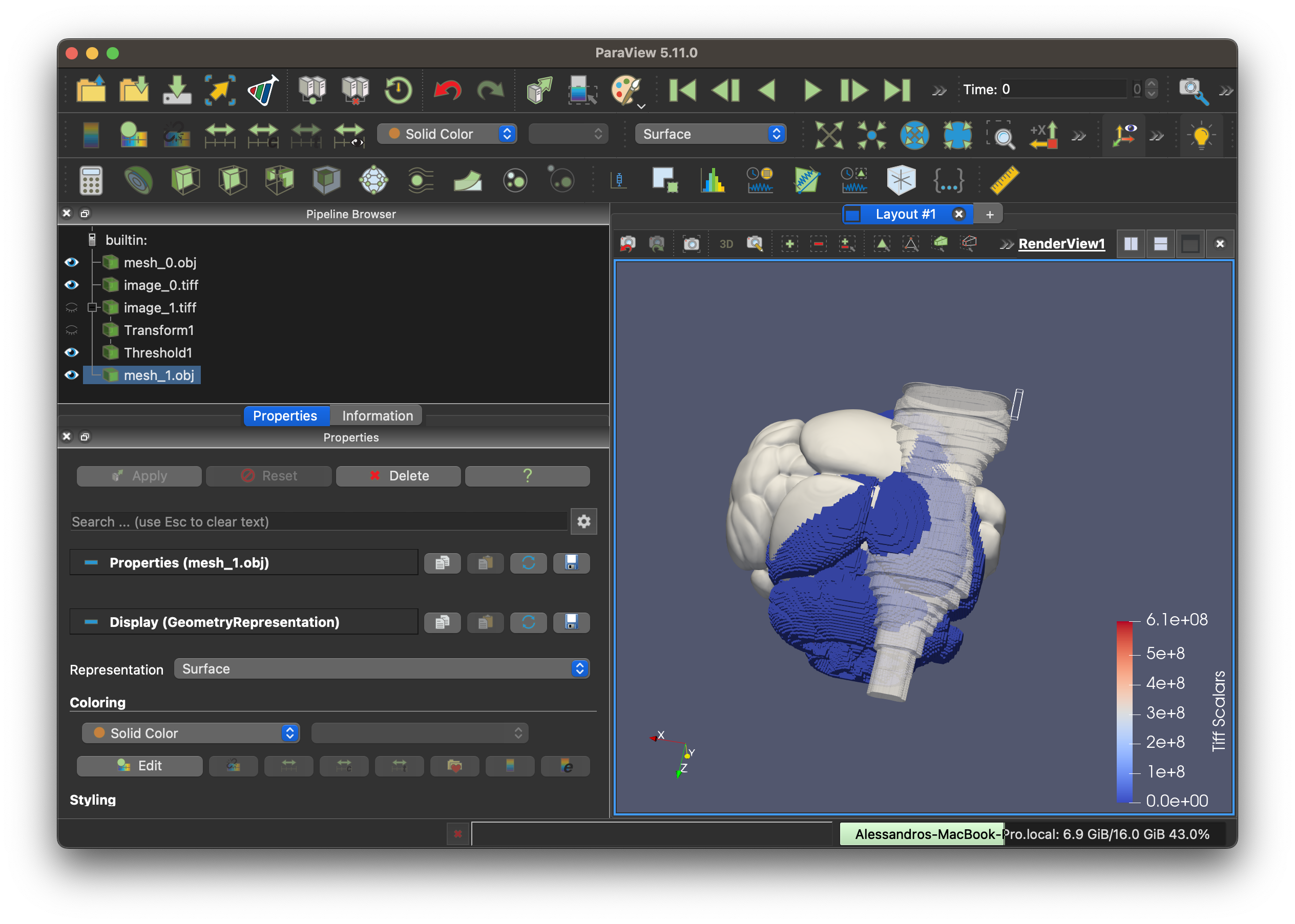1295x924 pixels.
Task: Click the Undo arrow in the toolbar
Action: pos(447,90)
